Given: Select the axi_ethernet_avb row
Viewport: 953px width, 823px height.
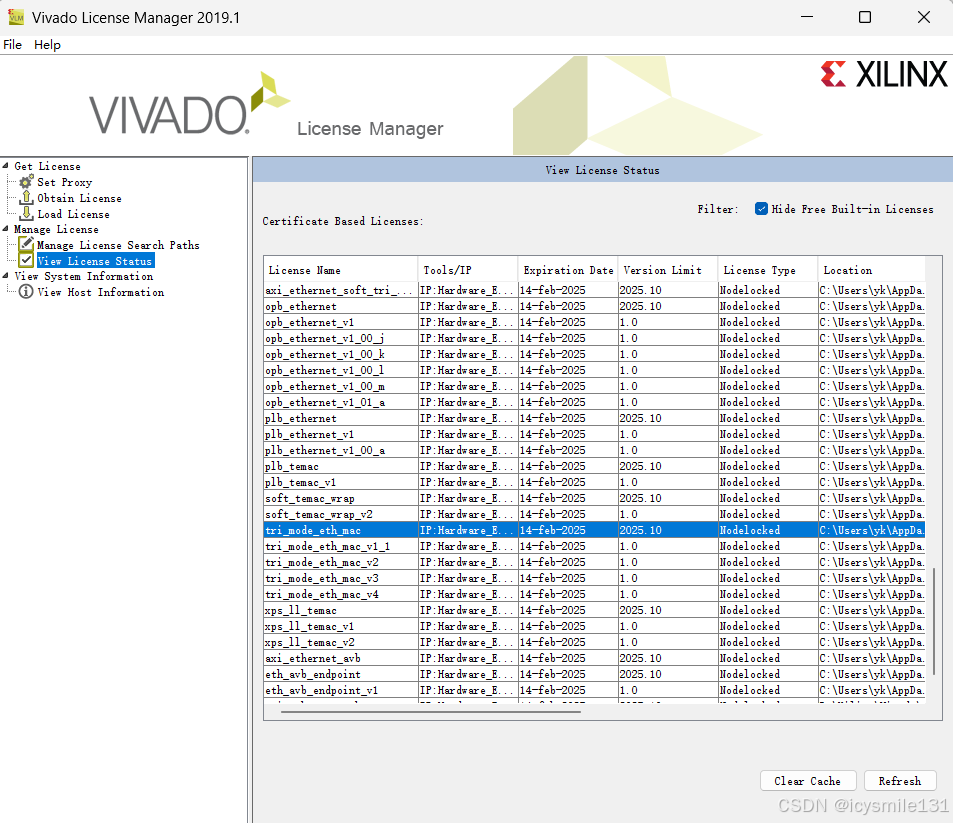Looking at the screenshot, I should 594,658.
